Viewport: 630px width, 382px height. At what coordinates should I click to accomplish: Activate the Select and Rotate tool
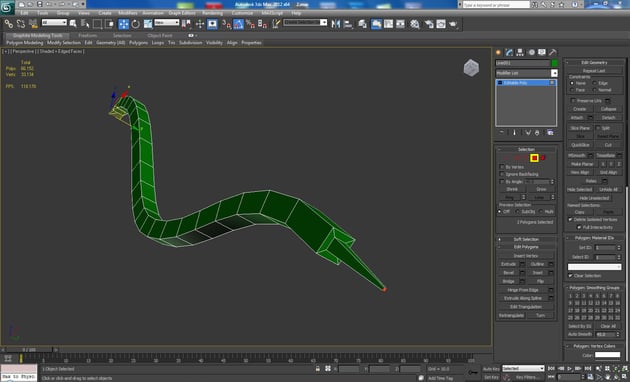pos(136,24)
